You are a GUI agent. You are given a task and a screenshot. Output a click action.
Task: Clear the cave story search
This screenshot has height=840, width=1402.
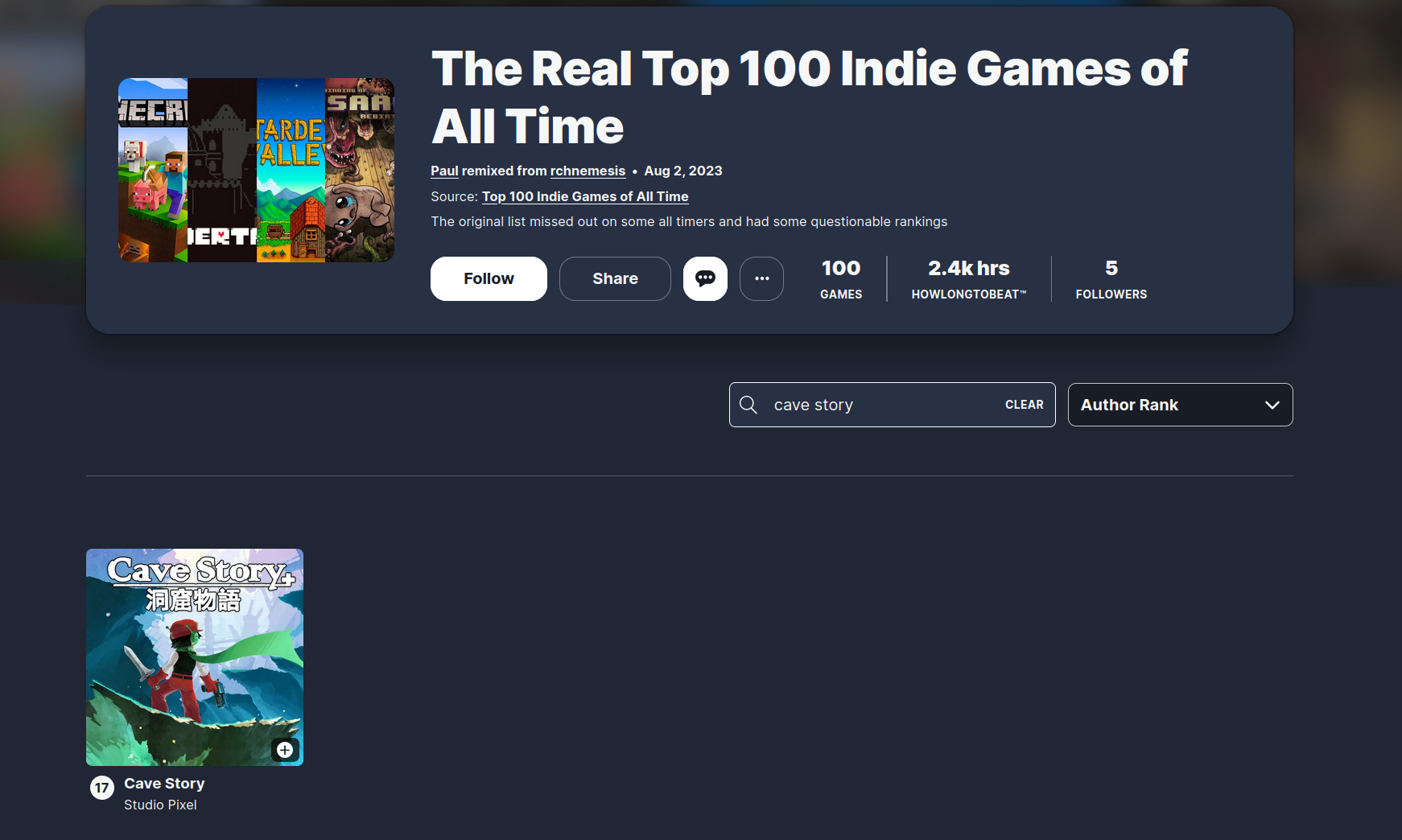pos(1024,405)
